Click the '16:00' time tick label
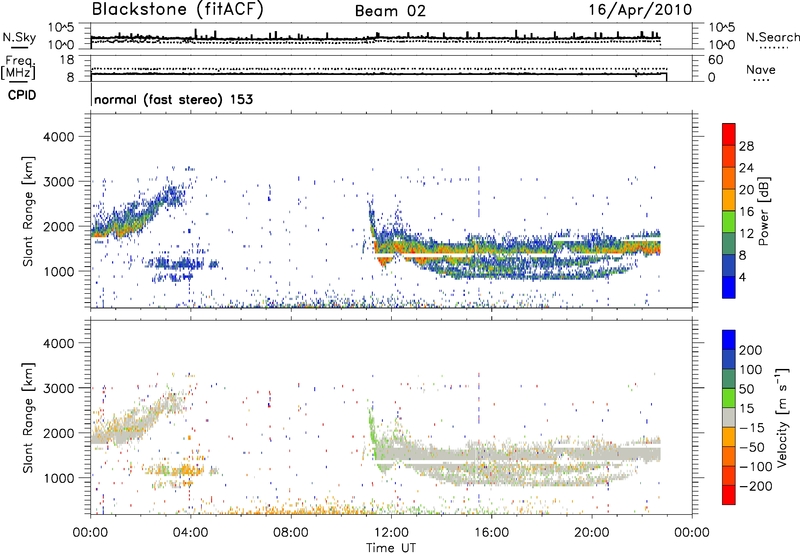Image resolution: width=800 pixels, height=554 pixels. pos(491,533)
